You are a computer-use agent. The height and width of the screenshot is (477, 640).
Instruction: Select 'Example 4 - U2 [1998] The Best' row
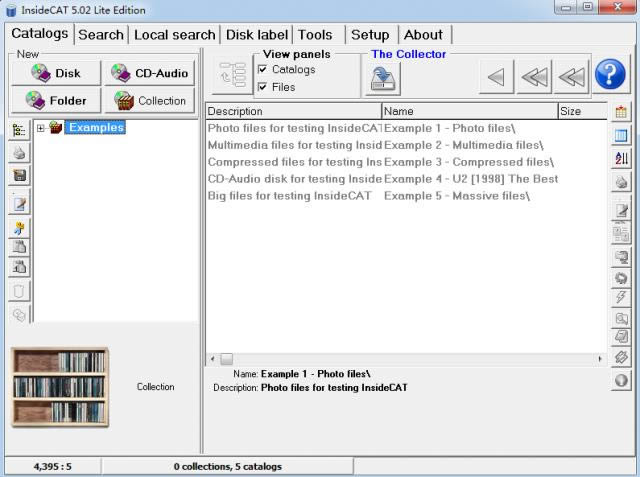[x=406, y=179]
